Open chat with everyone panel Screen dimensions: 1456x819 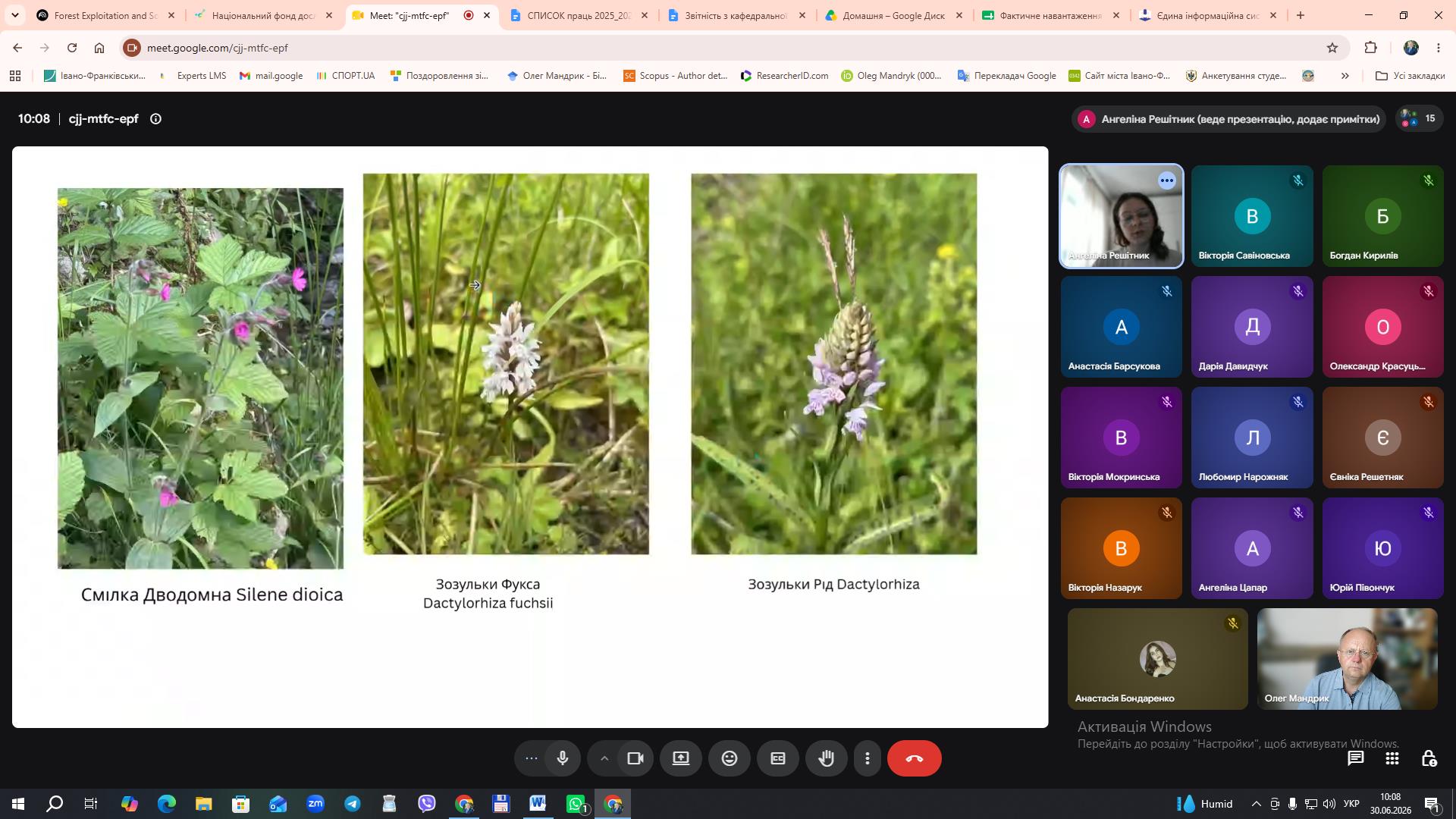(1355, 758)
